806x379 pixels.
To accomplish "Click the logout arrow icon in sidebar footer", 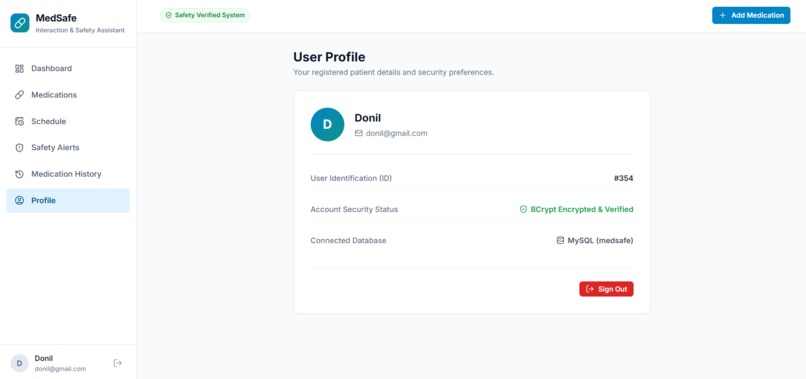I will (x=118, y=363).
